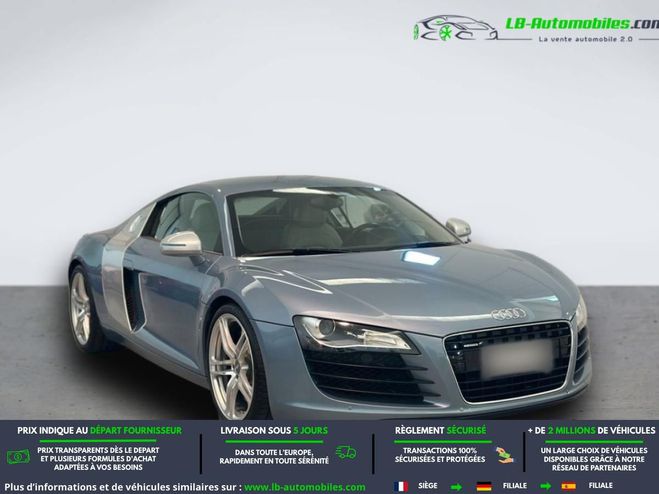The height and width of the screenshot is (494, 659).
Task: Click 'DANS TOUTE L'EUROPE' delivery text
Action: (x=274, y=452)
